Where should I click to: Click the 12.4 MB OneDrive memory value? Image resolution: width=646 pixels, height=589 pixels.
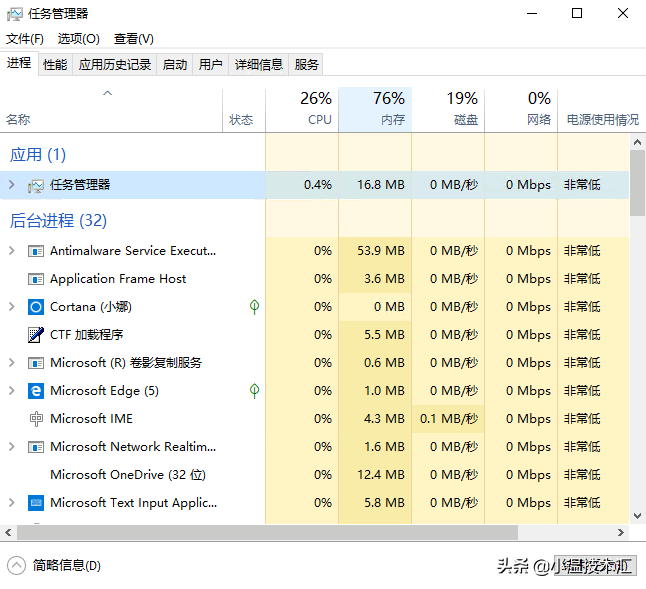[x=381, y=474]
